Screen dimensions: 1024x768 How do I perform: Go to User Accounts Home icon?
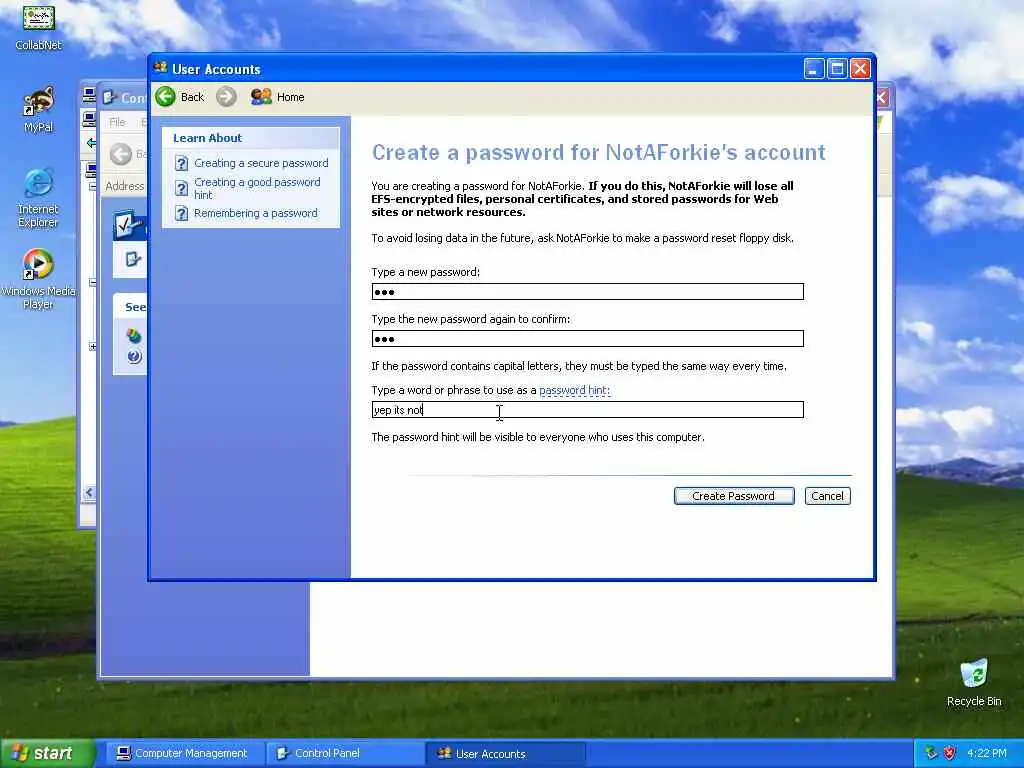(261, 97)
